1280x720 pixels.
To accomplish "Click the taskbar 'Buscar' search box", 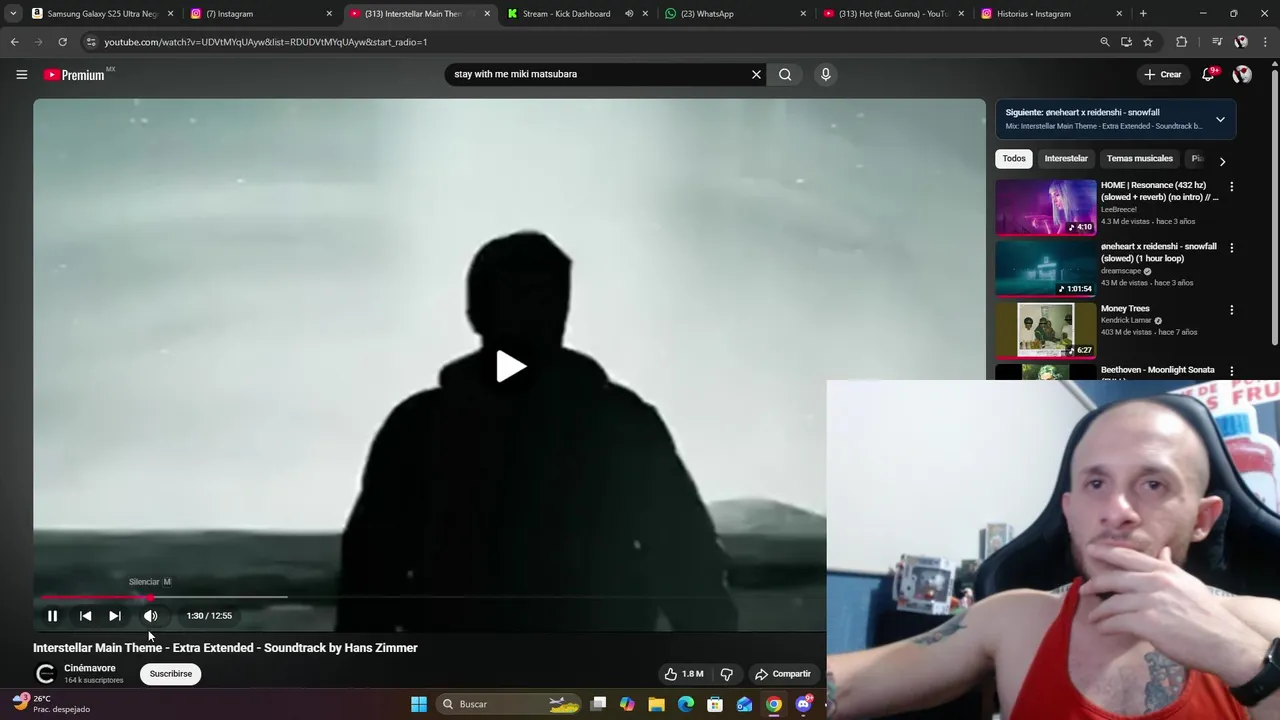I will coord(510,704).
